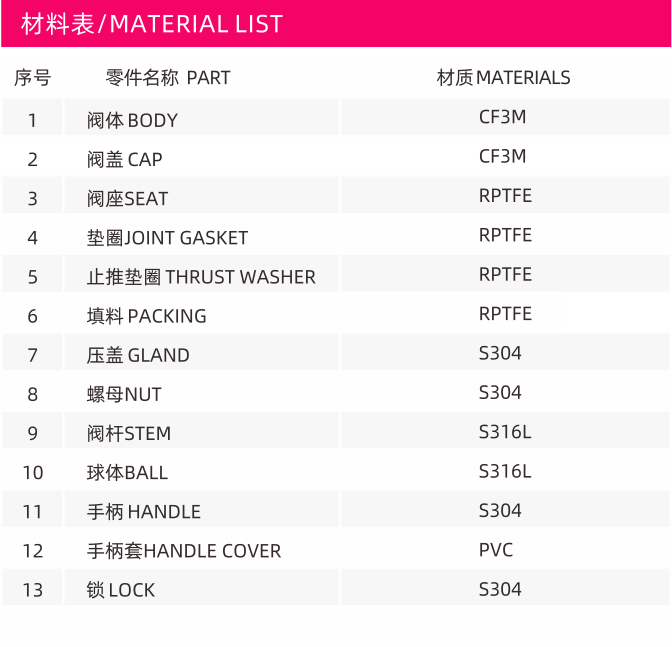Select S316L material in STEM row
Viewport: 672px width, 647px height.
505,431
